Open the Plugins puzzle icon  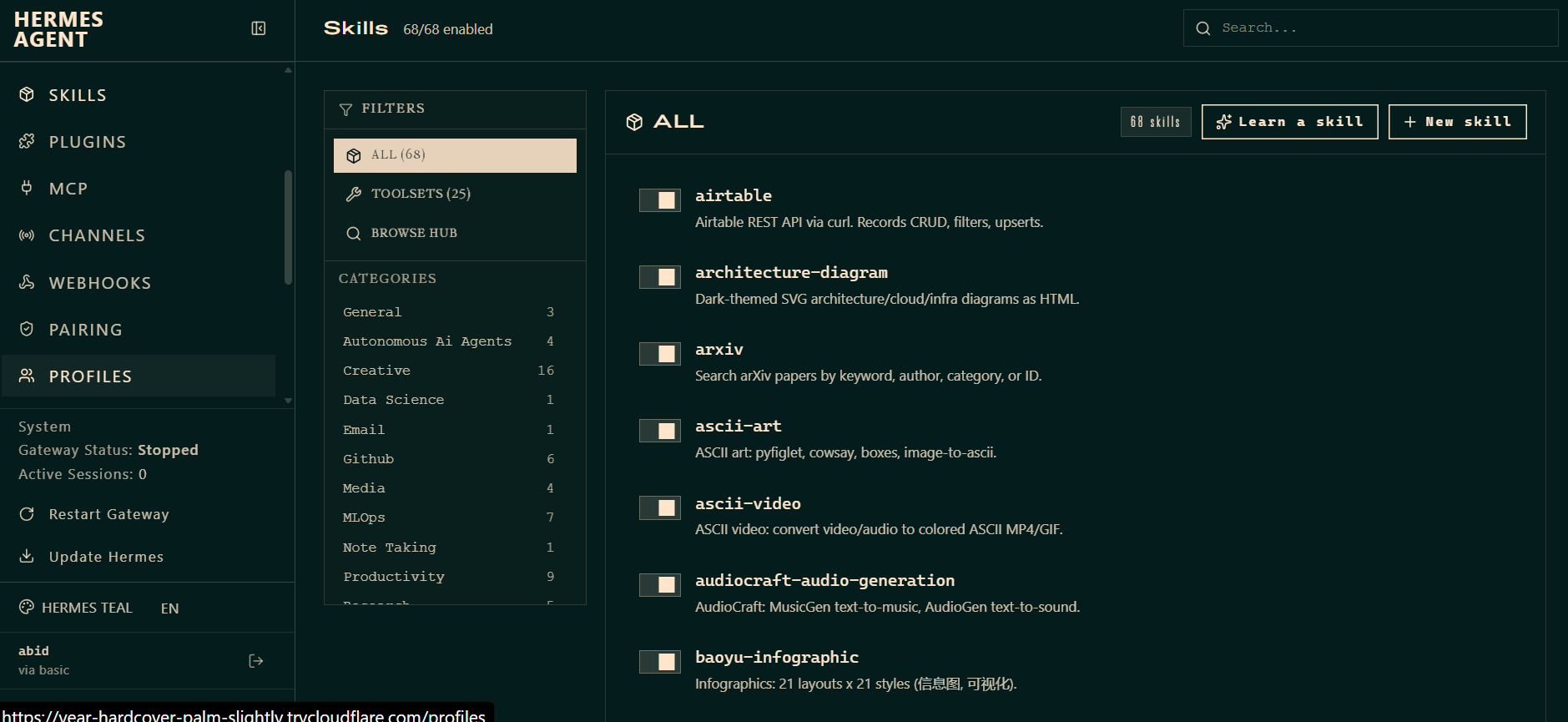(27, 141)
